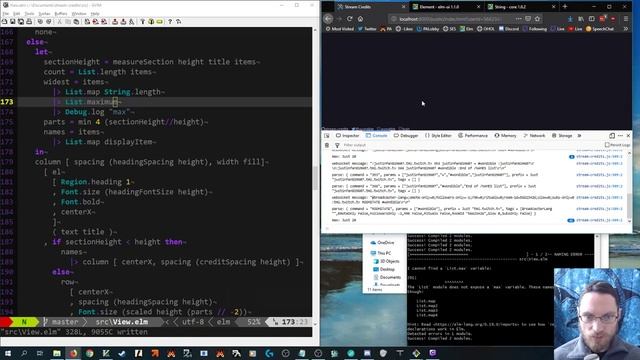Open Firefox page actions ellipsis
This screenshot has width=640, height=360.
tap(518, 19)
